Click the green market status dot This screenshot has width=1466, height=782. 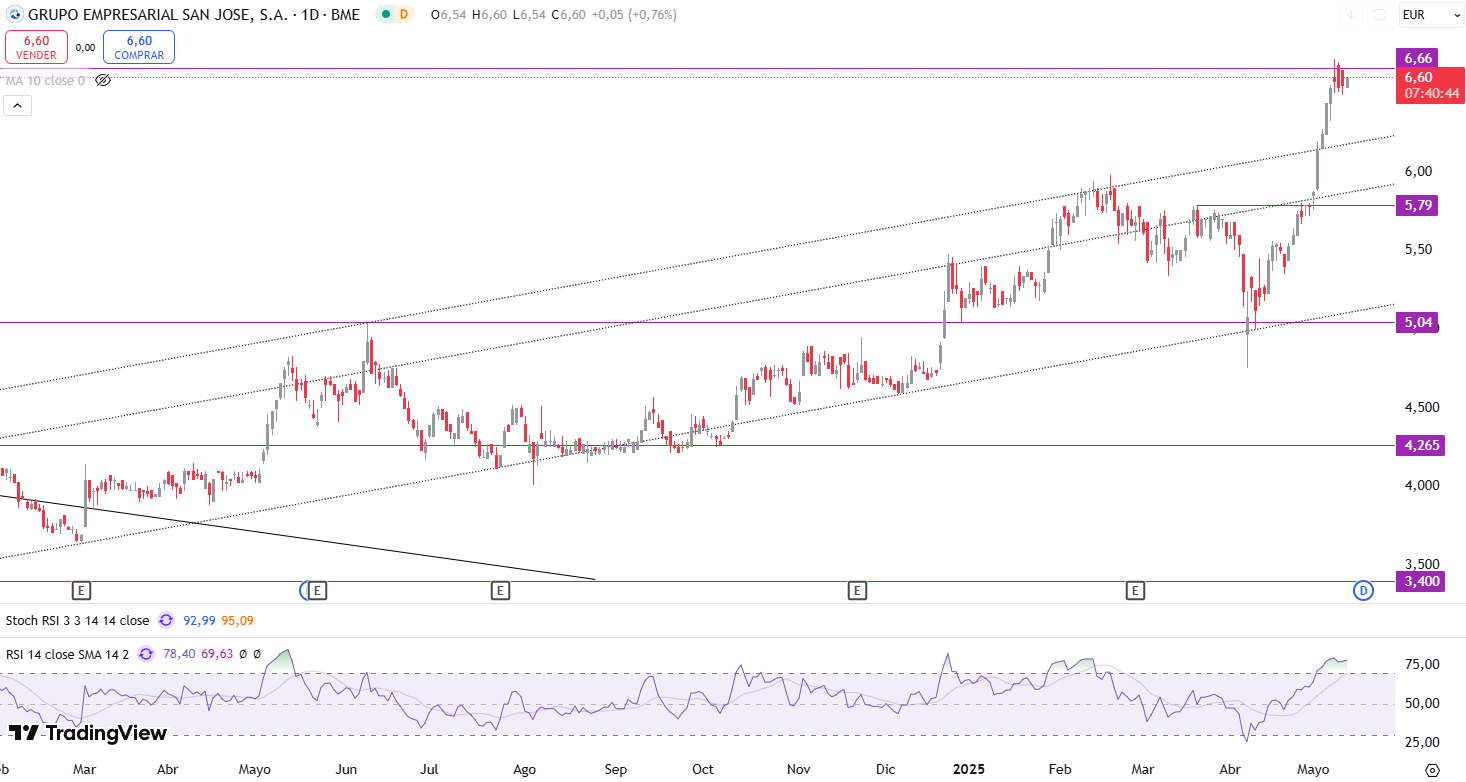point(386,15)
